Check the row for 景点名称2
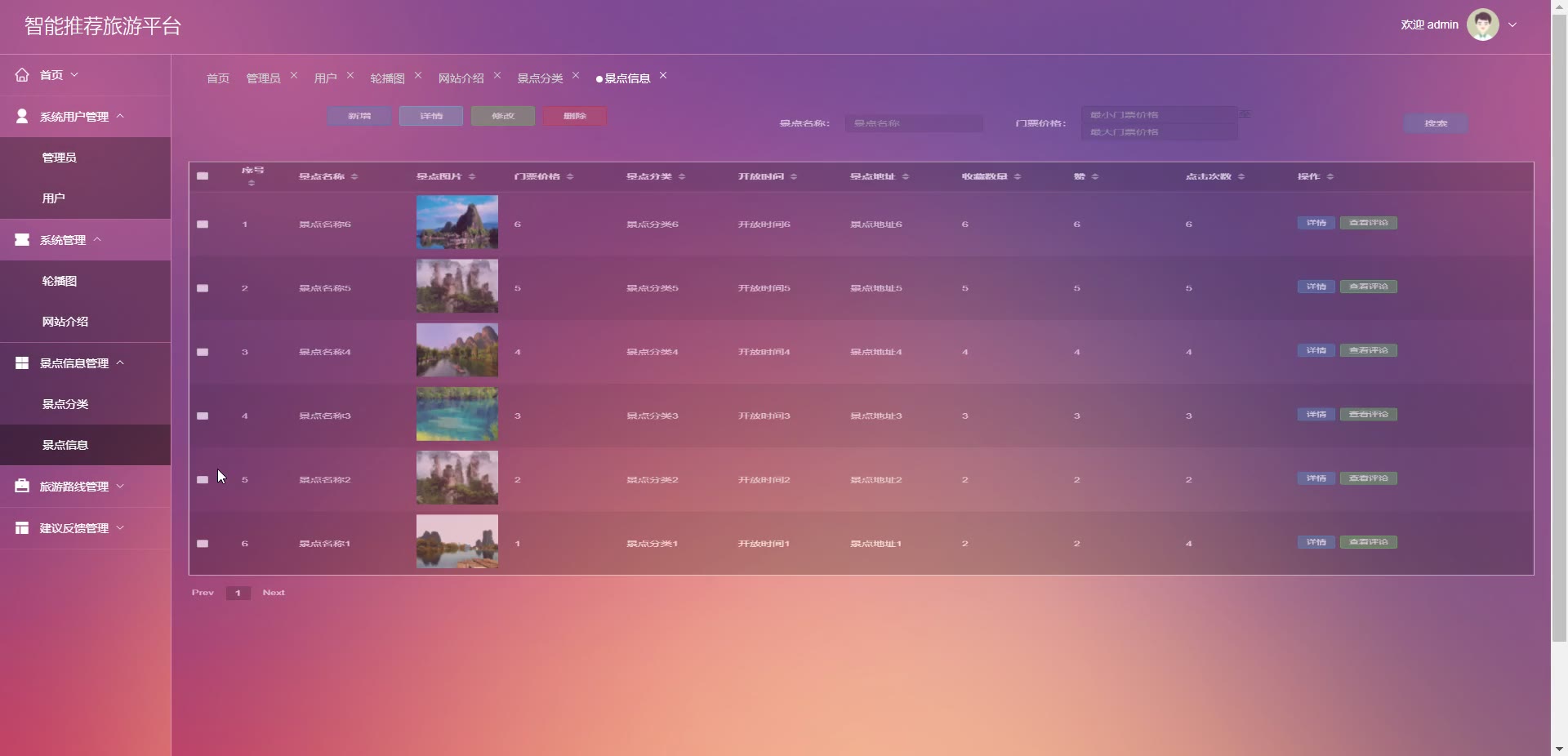The height and width of the screenshot is (756, 1568). click(x=203, y=479)
